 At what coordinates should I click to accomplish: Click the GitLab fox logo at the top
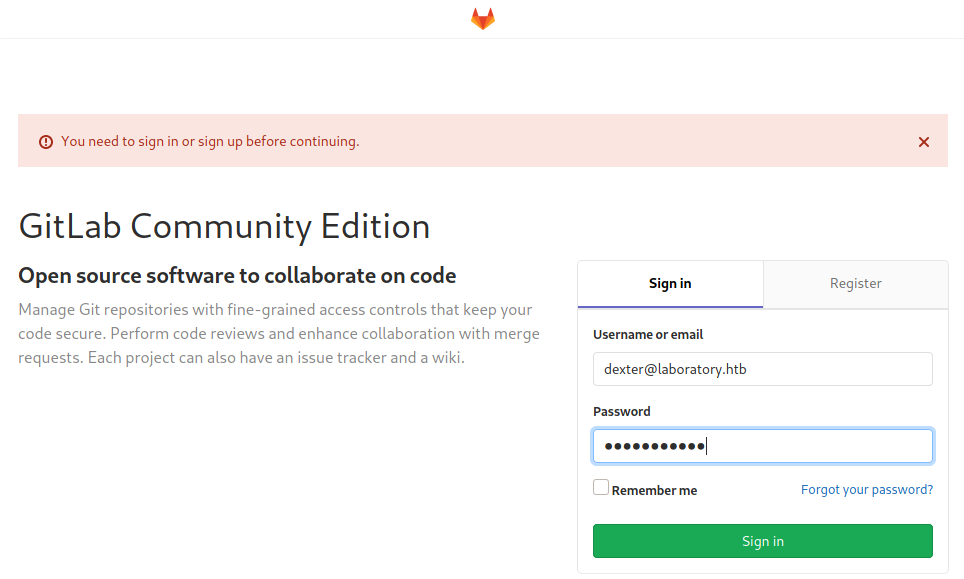click(482, 18)
